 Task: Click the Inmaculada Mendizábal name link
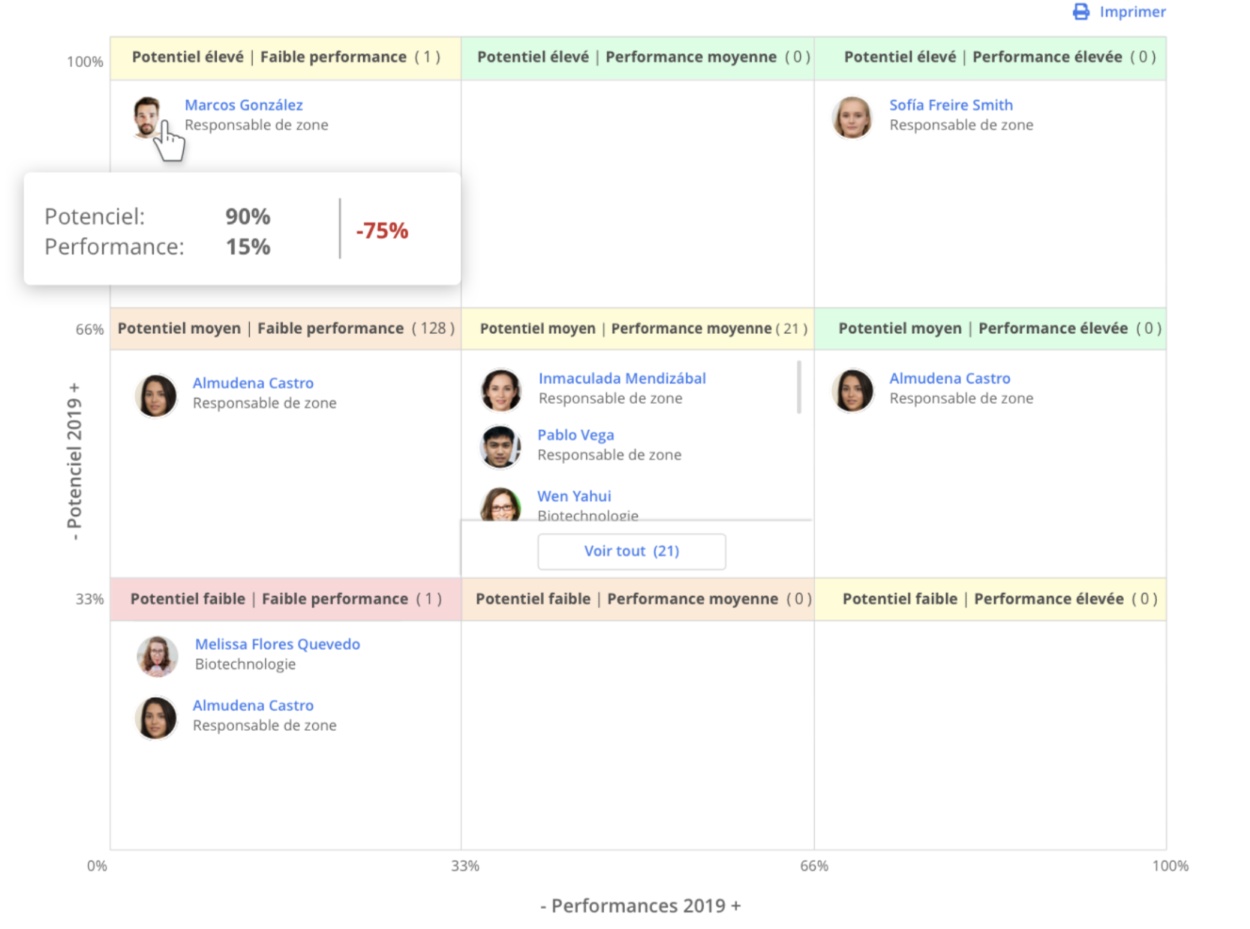point(622,378)
